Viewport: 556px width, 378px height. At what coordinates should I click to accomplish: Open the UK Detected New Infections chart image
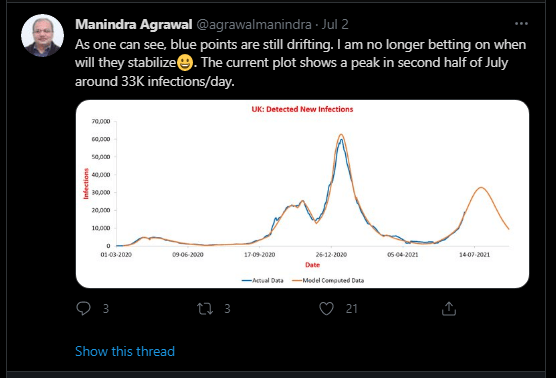coord(302,194)
